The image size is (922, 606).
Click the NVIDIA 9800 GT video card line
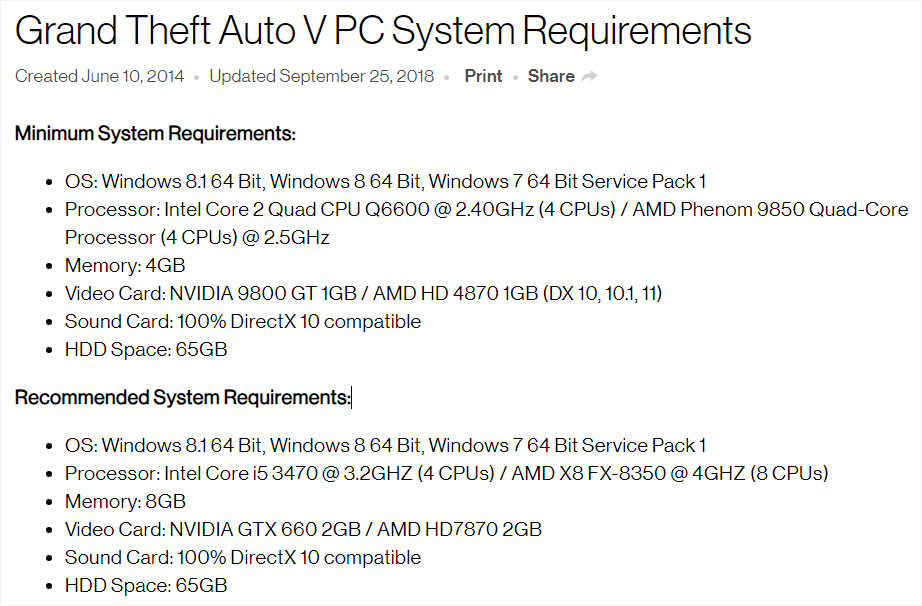click(363, 293)
